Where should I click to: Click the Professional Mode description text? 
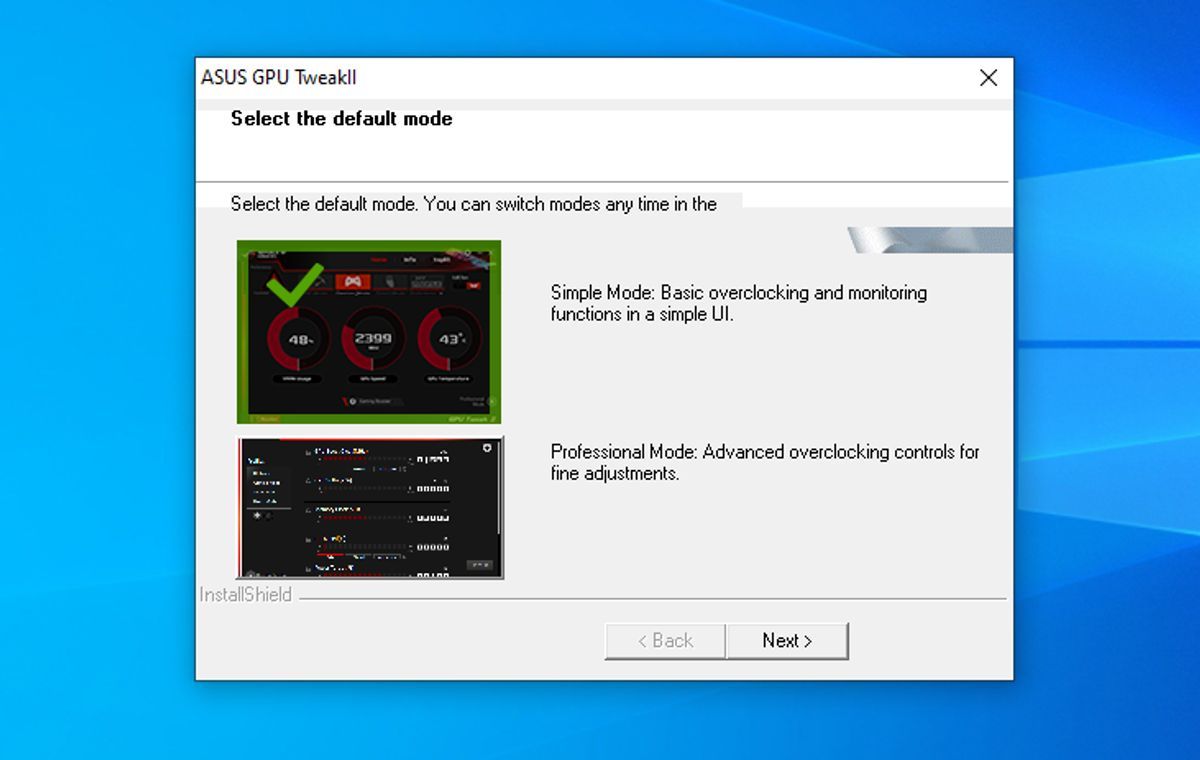click(765, 462)
